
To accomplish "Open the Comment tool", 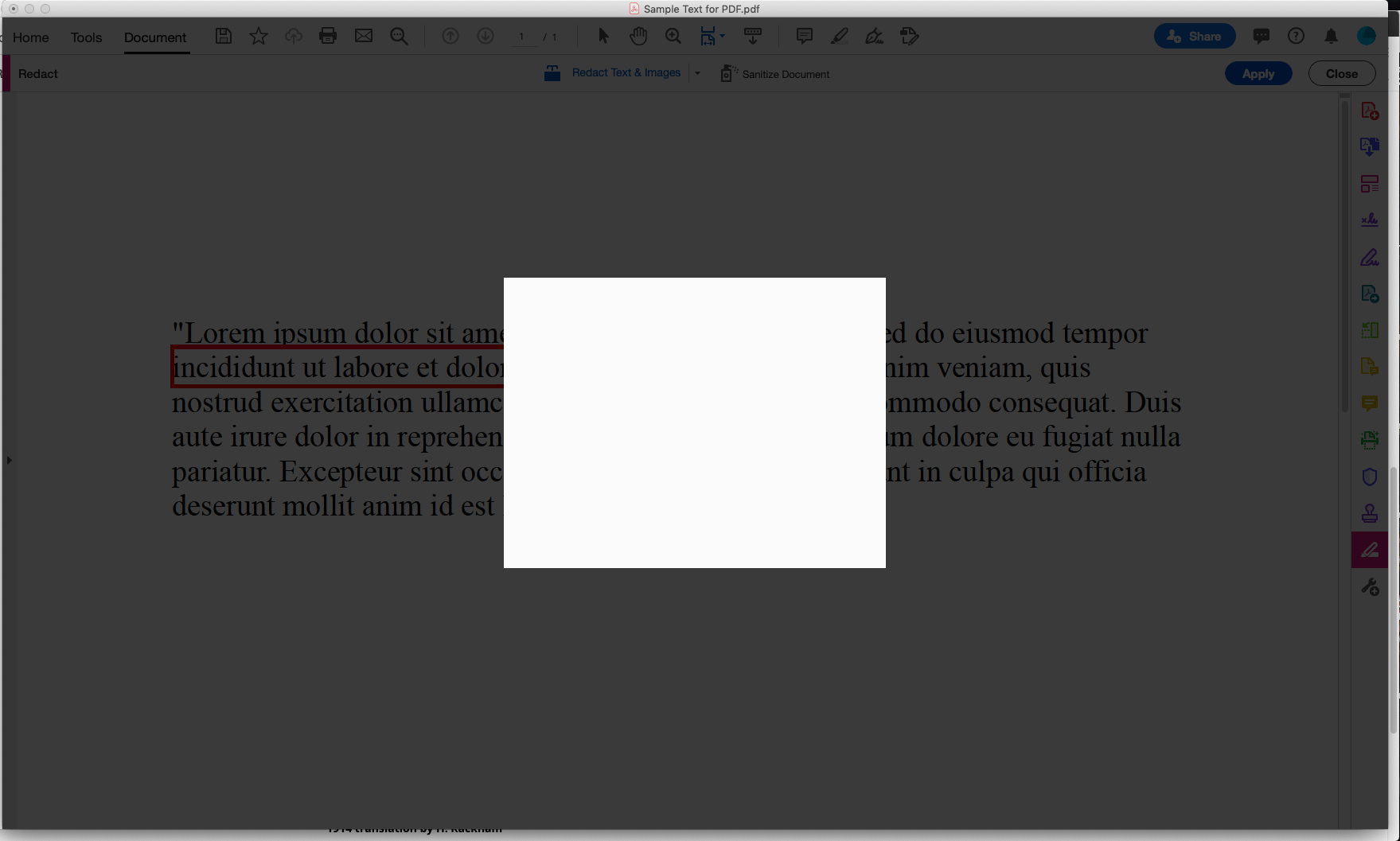I will click(x=1370, y=403).
